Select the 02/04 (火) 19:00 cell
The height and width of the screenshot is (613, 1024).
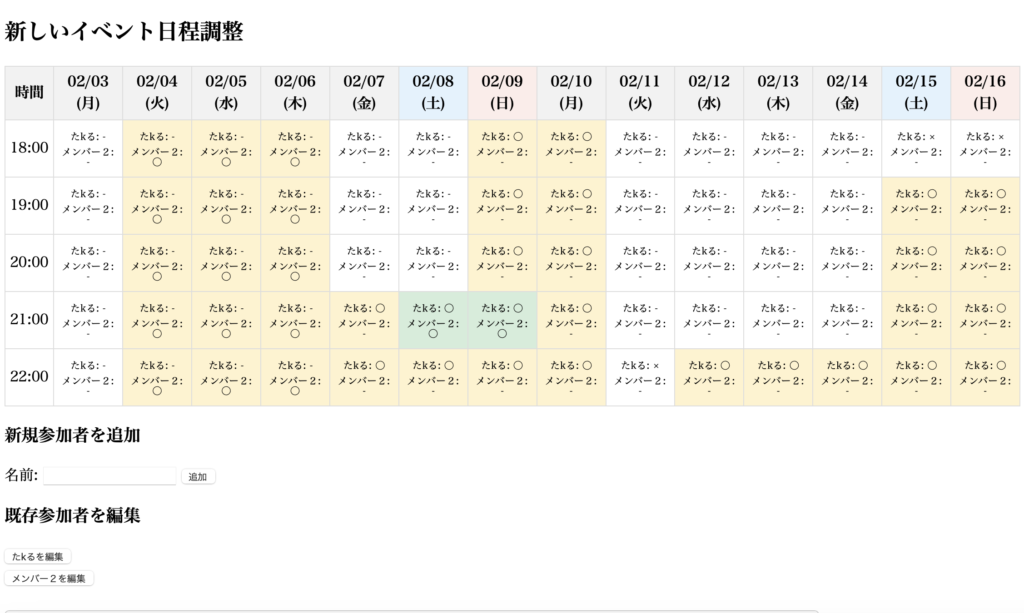[x=157, y=205]
